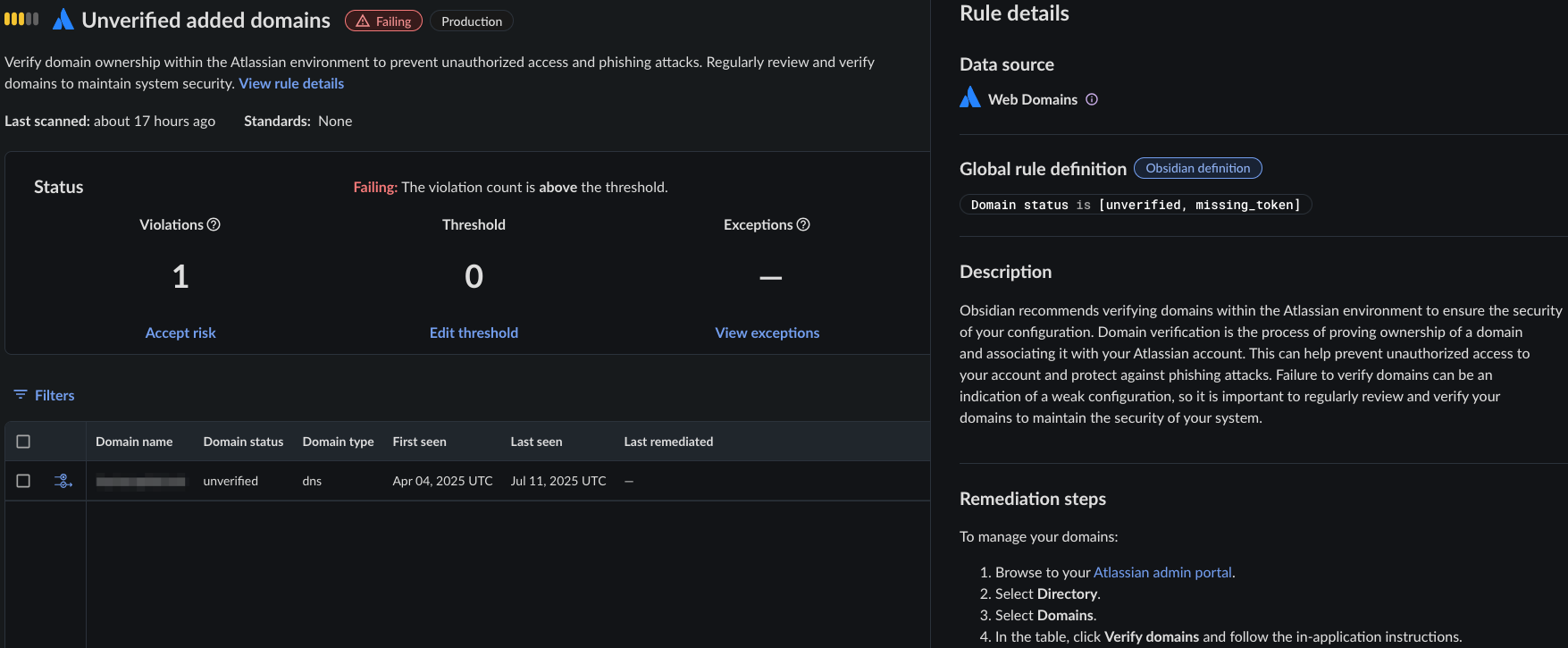Click 'Last scanned: about 17 hours ago' text

tap(110, 121)
